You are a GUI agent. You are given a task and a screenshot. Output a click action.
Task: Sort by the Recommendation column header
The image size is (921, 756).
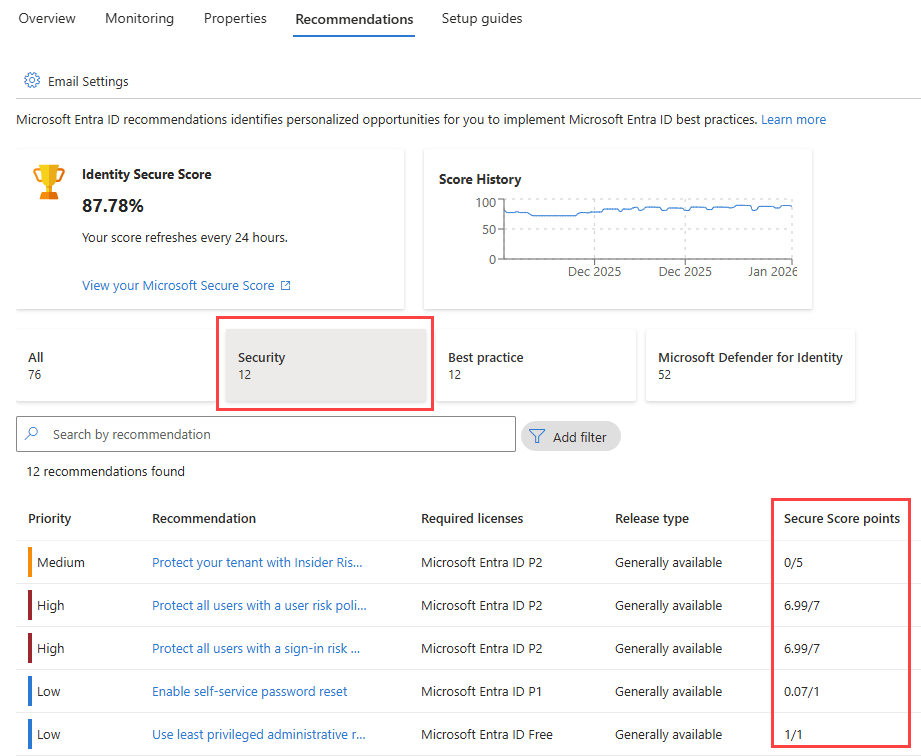pyautogui.click(x=204, y=519)
